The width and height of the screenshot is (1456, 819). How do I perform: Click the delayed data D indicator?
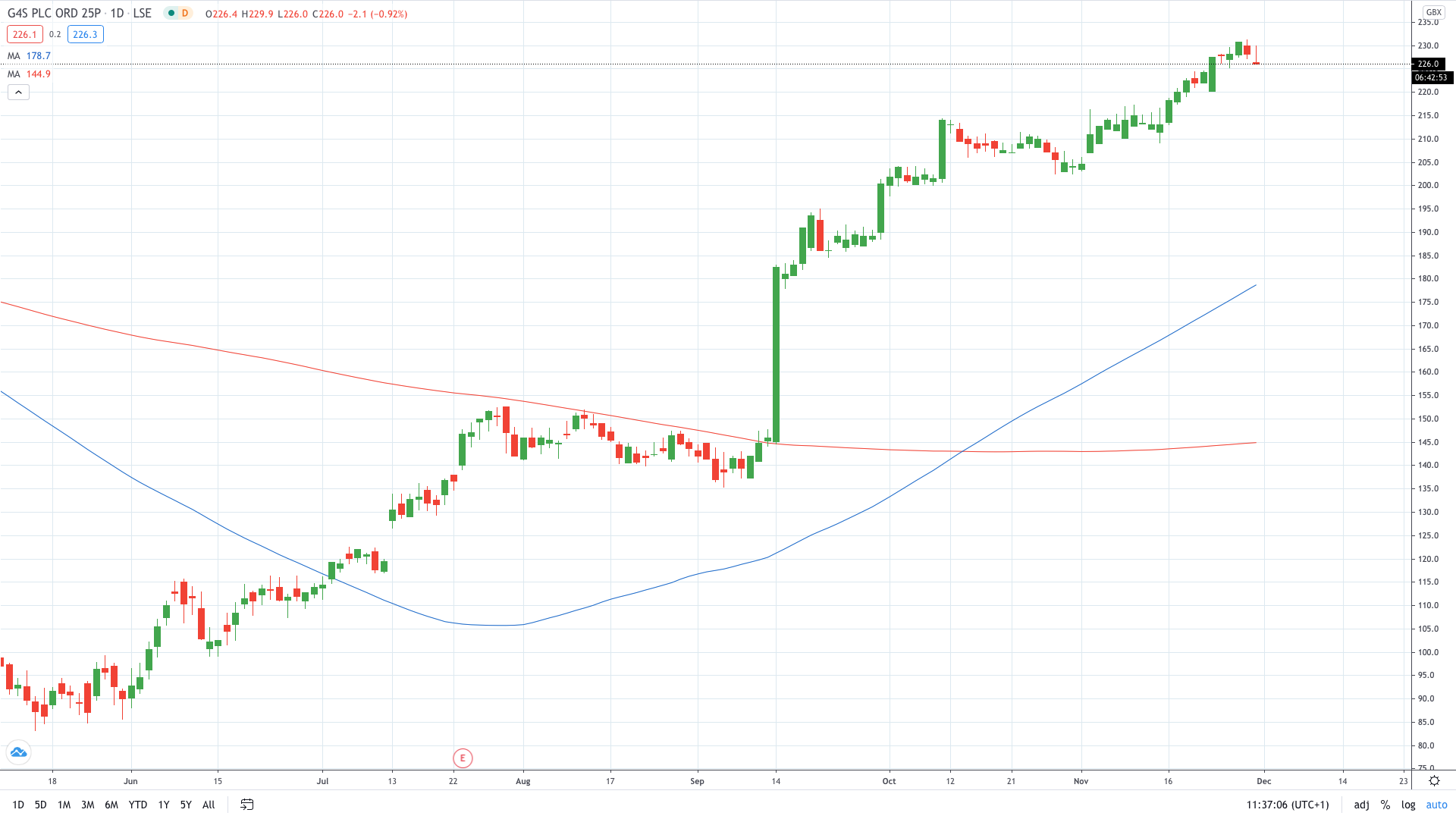click(x=185, y=14)
